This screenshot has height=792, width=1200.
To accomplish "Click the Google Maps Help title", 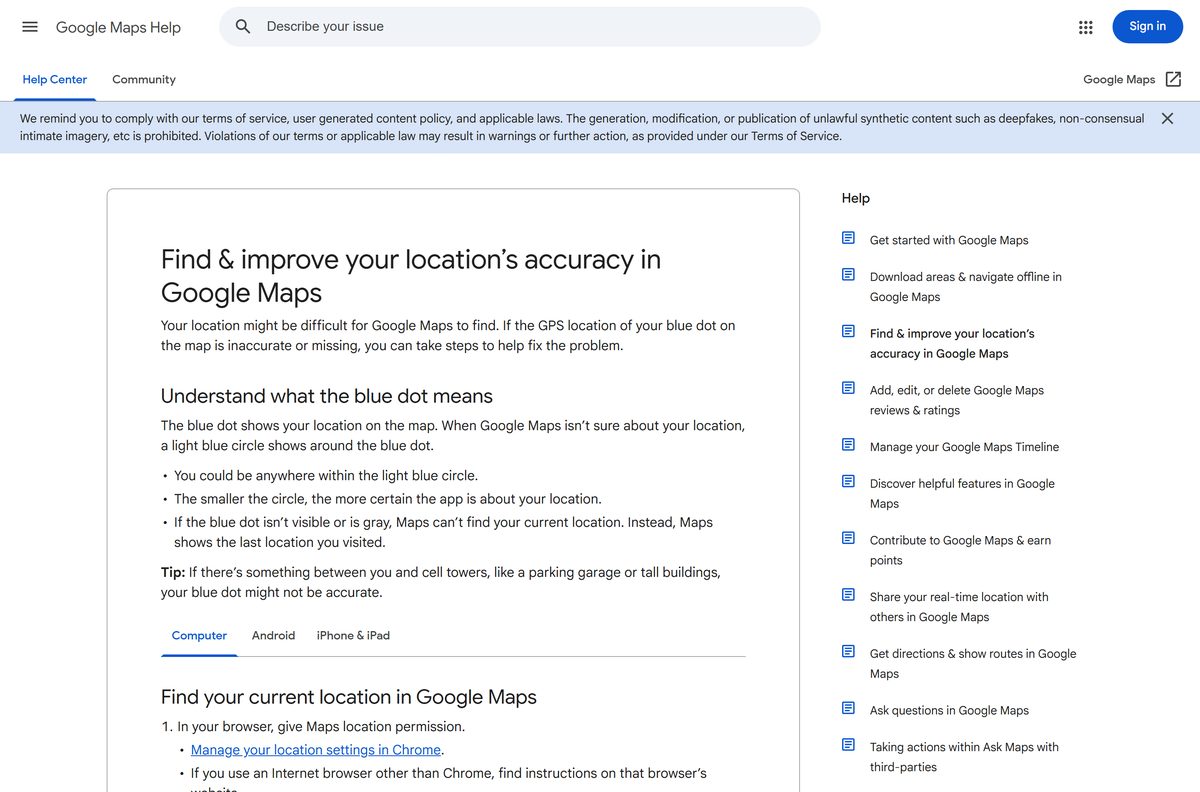I will pyautogui.click(x=118, y=27).
